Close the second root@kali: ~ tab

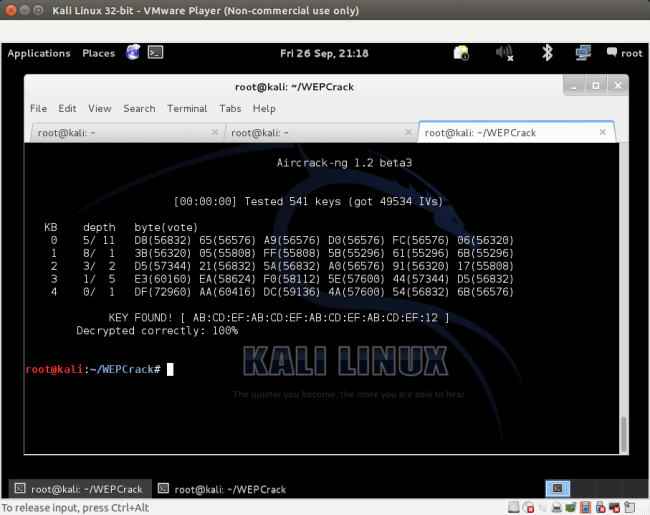tap(407, 132)
